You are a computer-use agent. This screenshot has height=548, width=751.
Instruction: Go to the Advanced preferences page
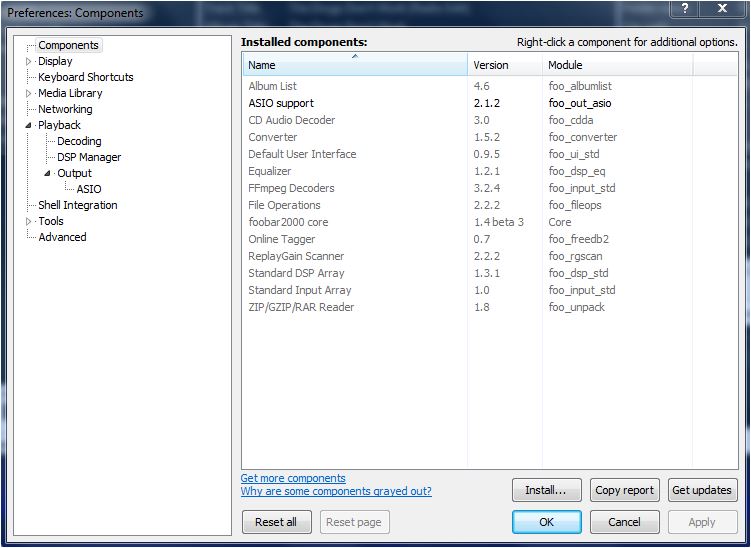pos(62,237)
